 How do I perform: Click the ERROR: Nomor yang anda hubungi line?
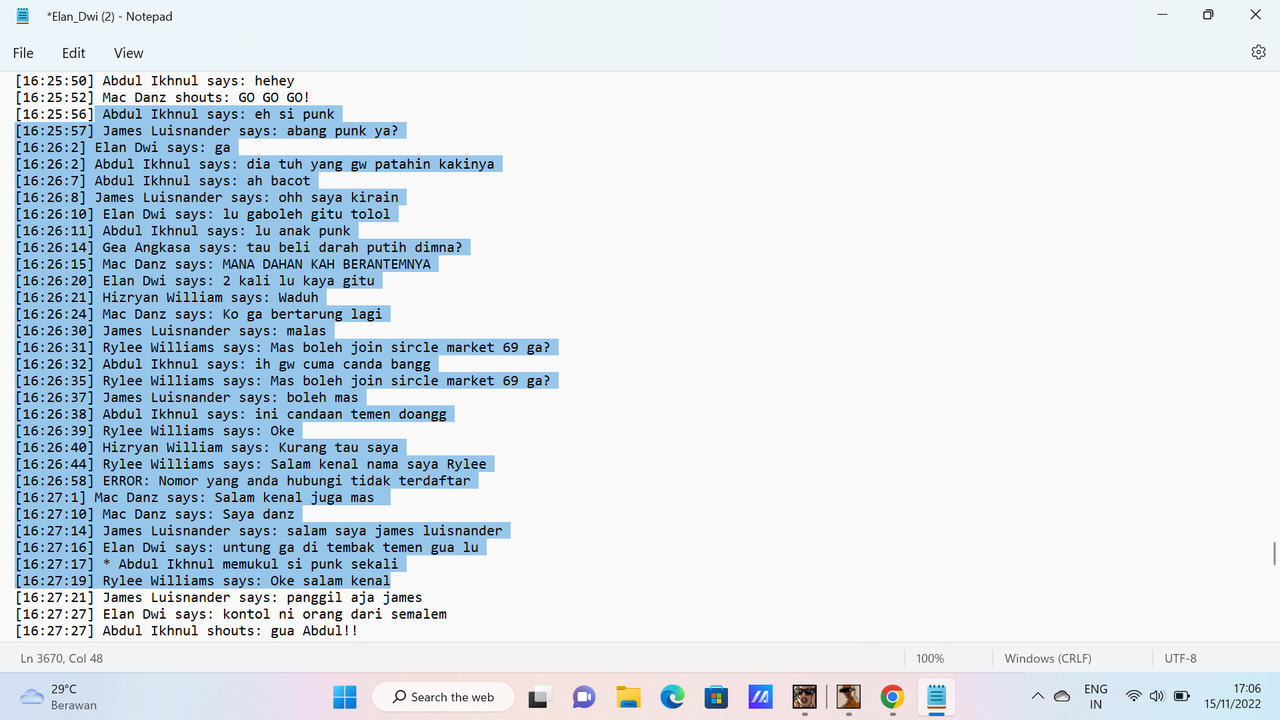click(x=243, y=481)
